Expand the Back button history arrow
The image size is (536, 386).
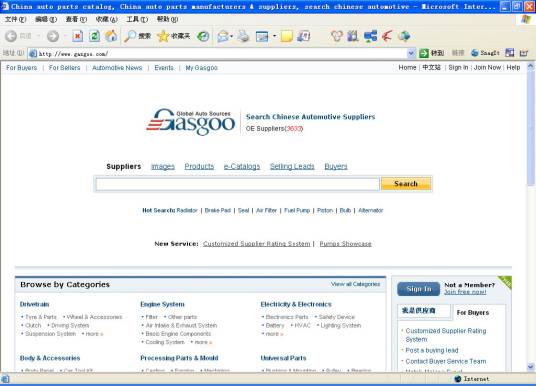click(38, 36)
